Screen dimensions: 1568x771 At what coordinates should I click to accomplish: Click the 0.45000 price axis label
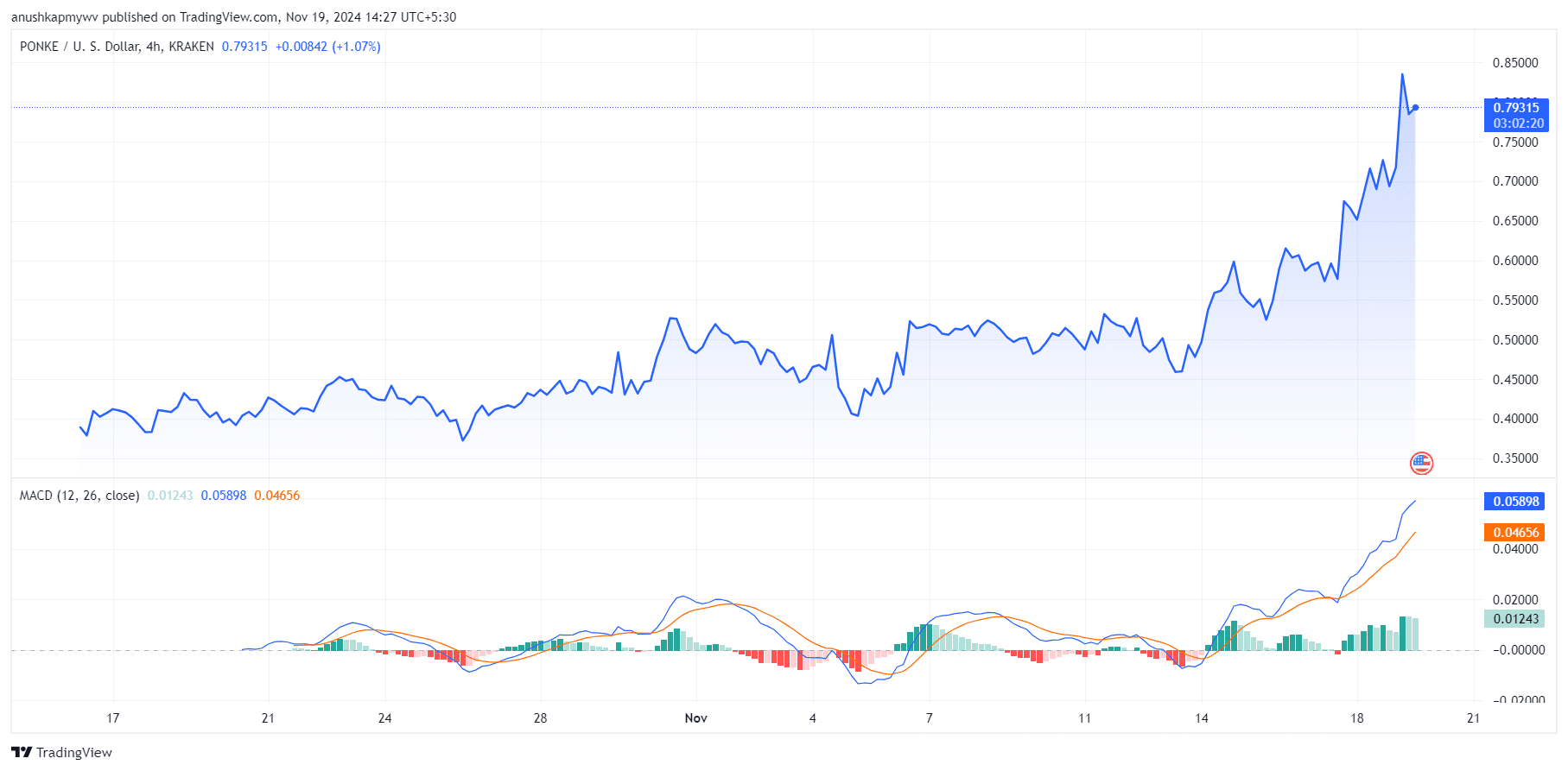pos(1515,380)
